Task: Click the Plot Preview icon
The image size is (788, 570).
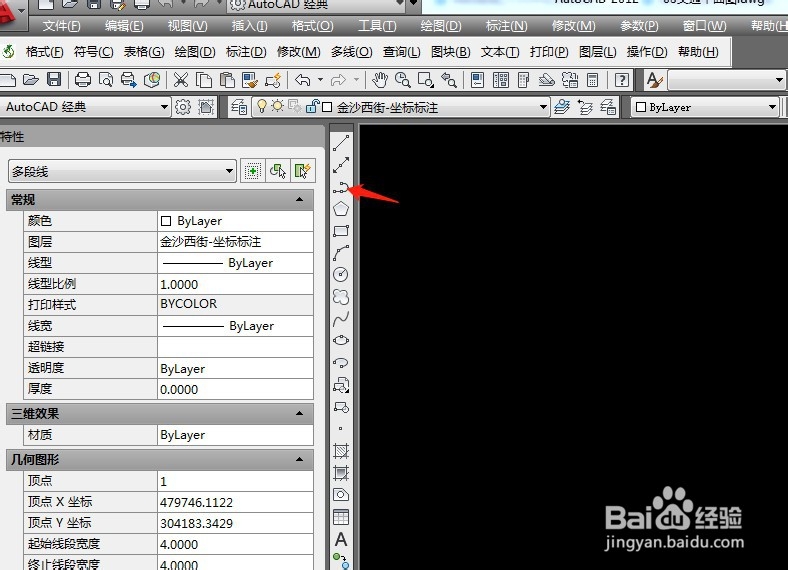Action: (106, 80)
